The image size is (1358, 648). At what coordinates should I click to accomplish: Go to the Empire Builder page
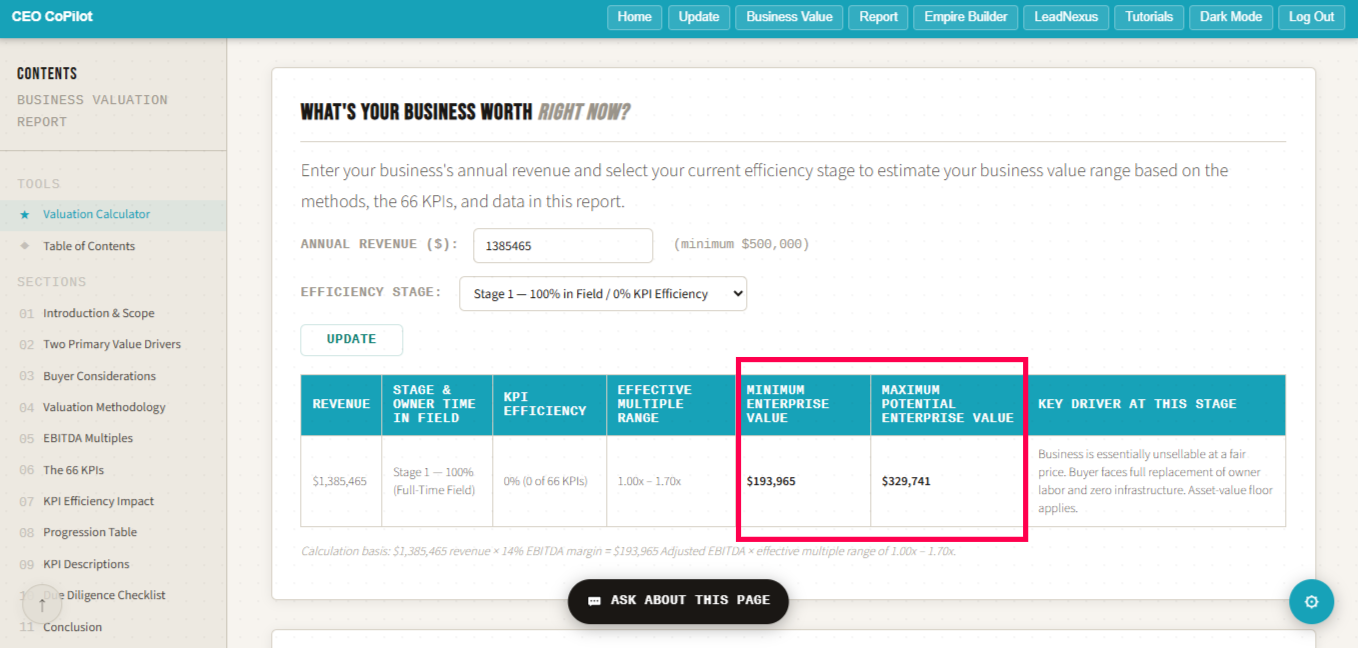tap(965, 17)
